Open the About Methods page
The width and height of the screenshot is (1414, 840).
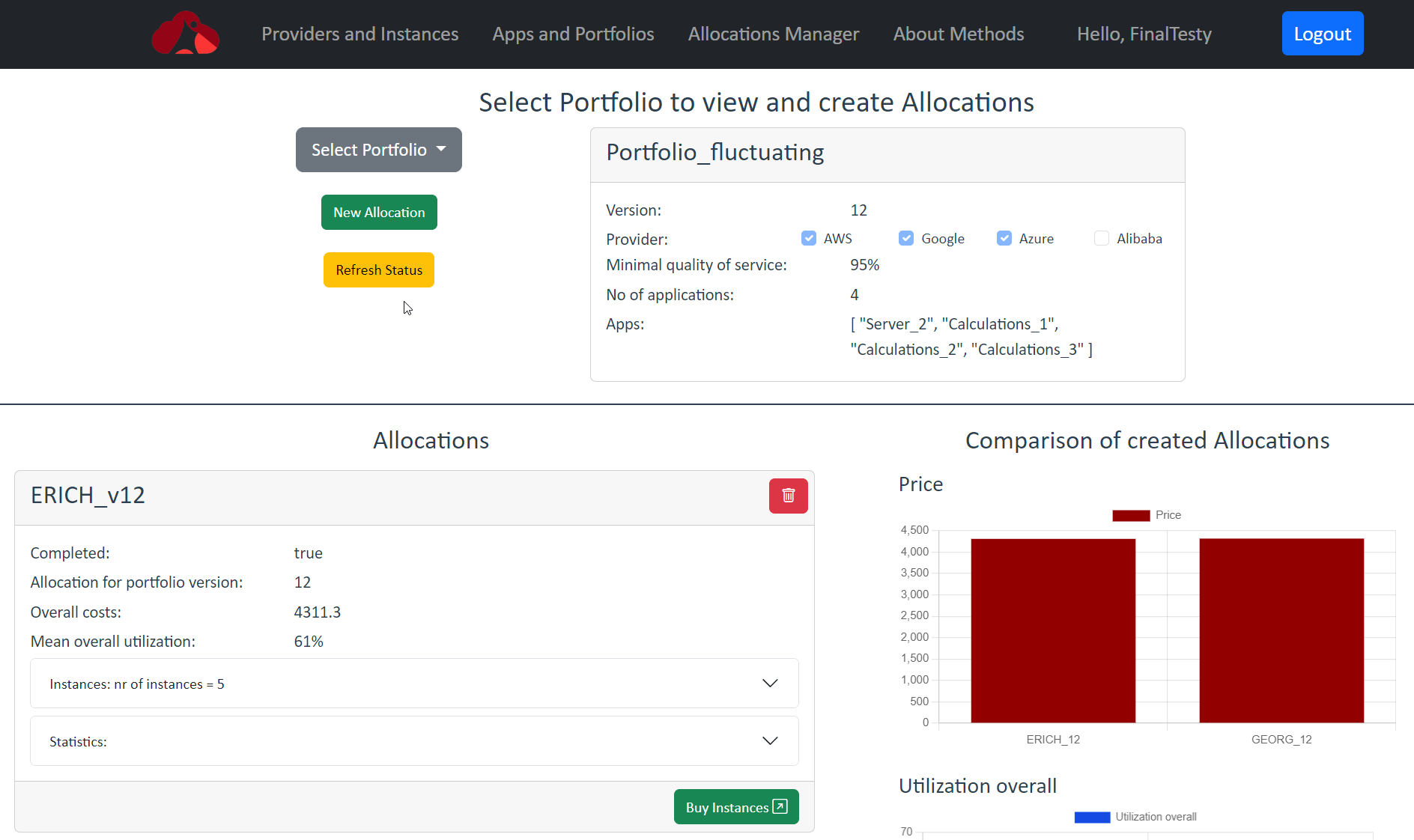point(958,34)
